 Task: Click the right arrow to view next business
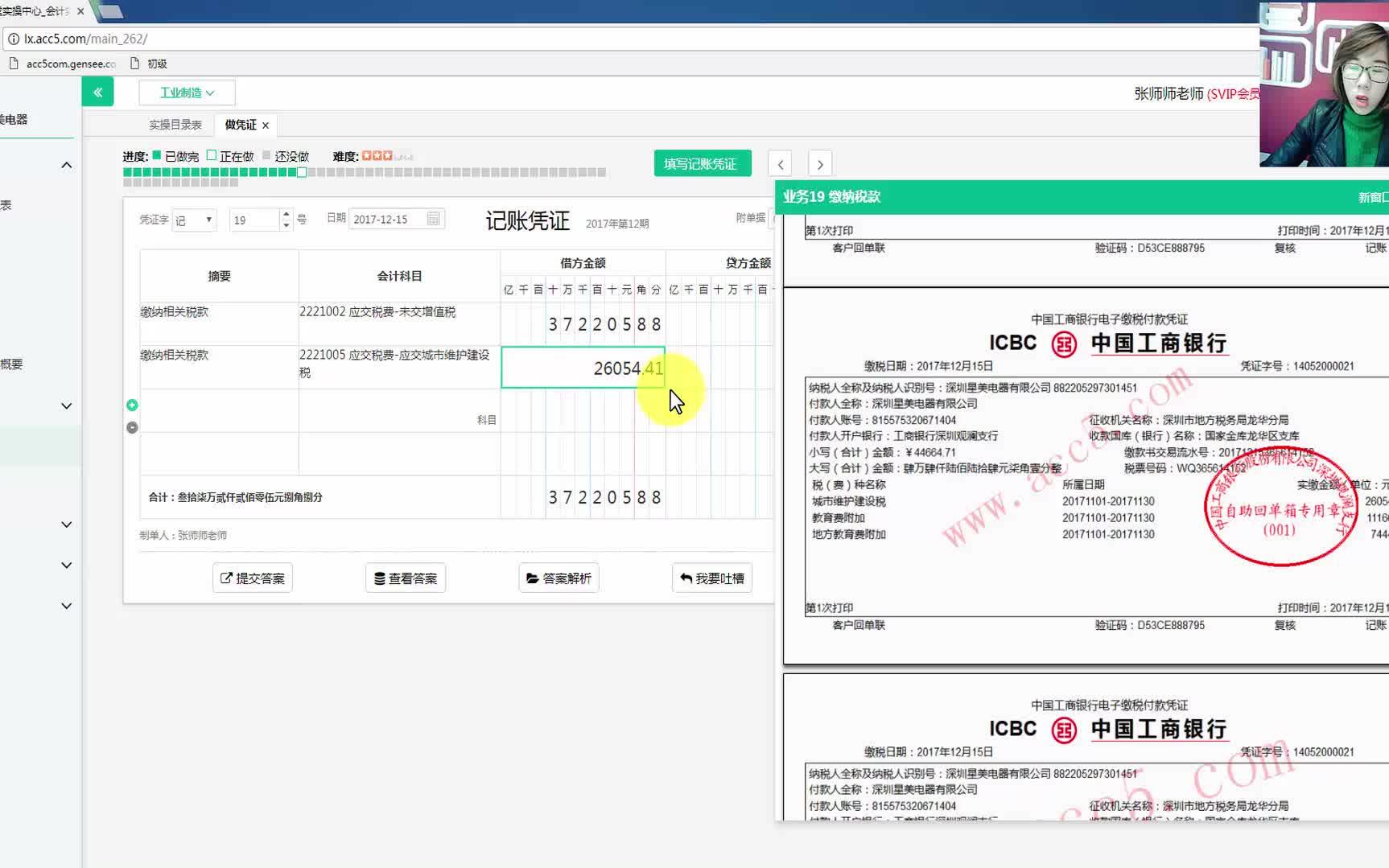819,163
